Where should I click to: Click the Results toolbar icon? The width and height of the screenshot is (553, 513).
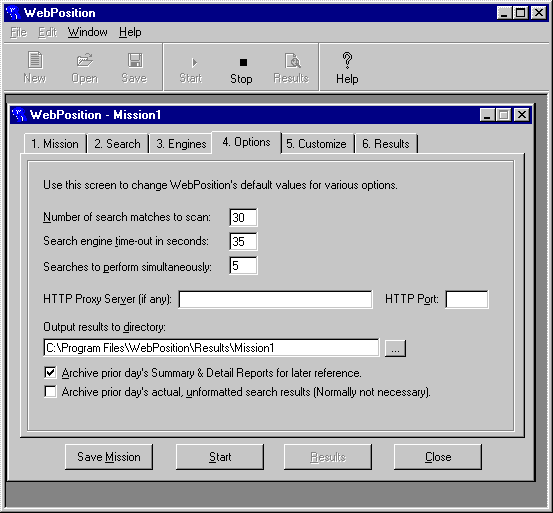pyautogui.click(x=292, y=61)
